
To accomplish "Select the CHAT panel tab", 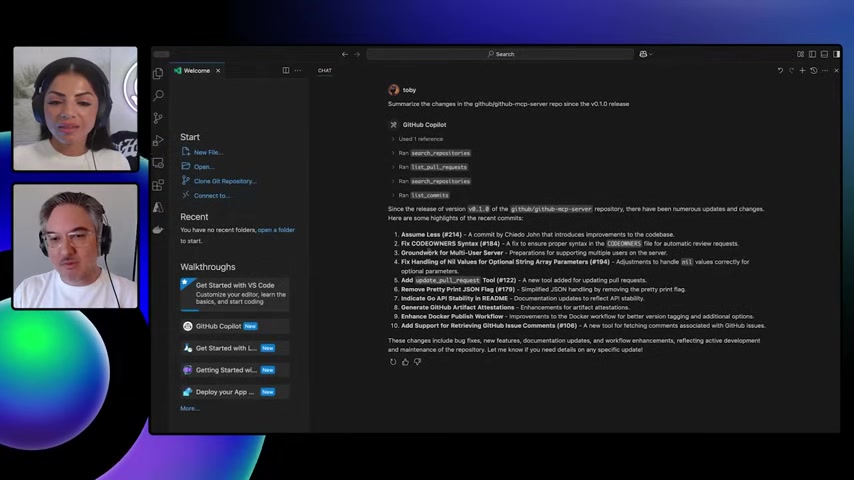I will (x=325, y=70).
